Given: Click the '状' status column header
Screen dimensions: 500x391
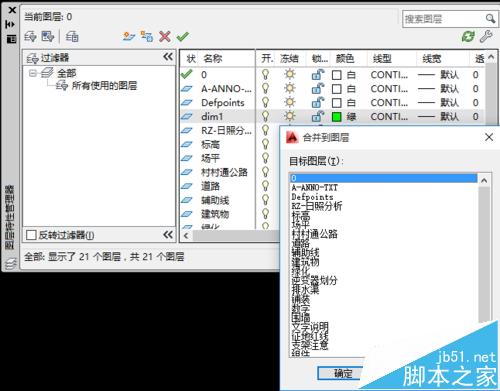Looking at the screenshot, I should tap(191, 59).
